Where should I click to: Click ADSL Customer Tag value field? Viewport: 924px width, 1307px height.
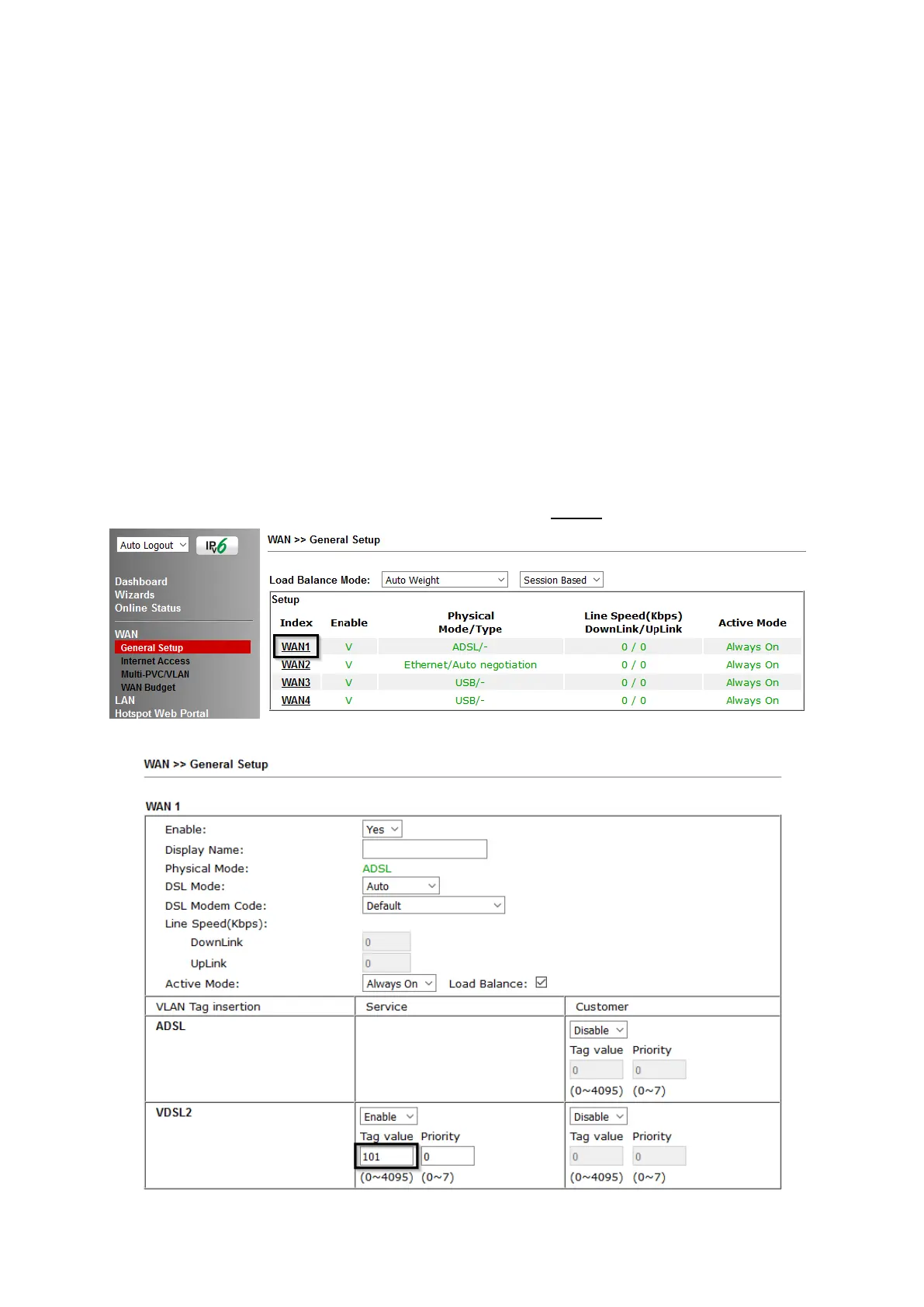tap(597, 1070)
